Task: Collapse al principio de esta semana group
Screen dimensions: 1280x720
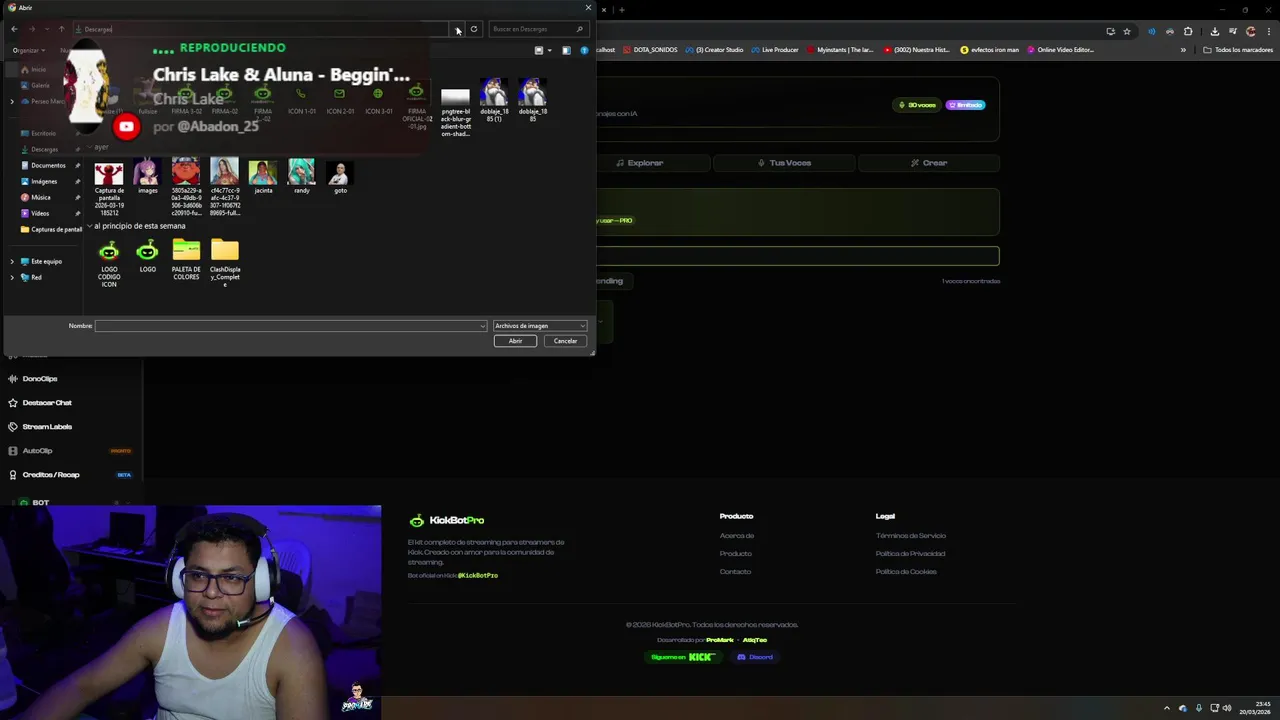Action: [90, 226]
